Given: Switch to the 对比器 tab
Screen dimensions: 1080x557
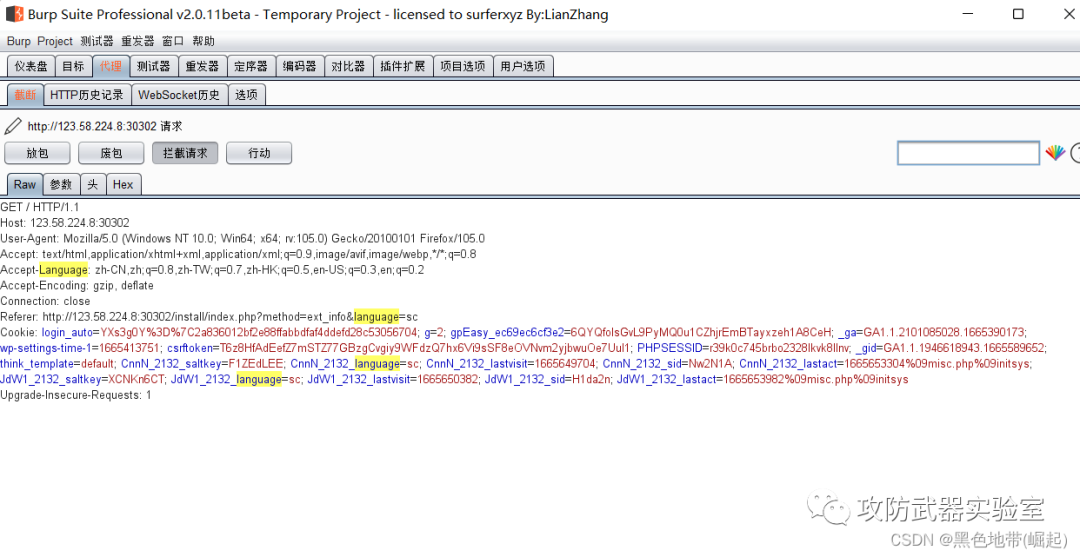Looking at the screenshot, I should point(349,67).
